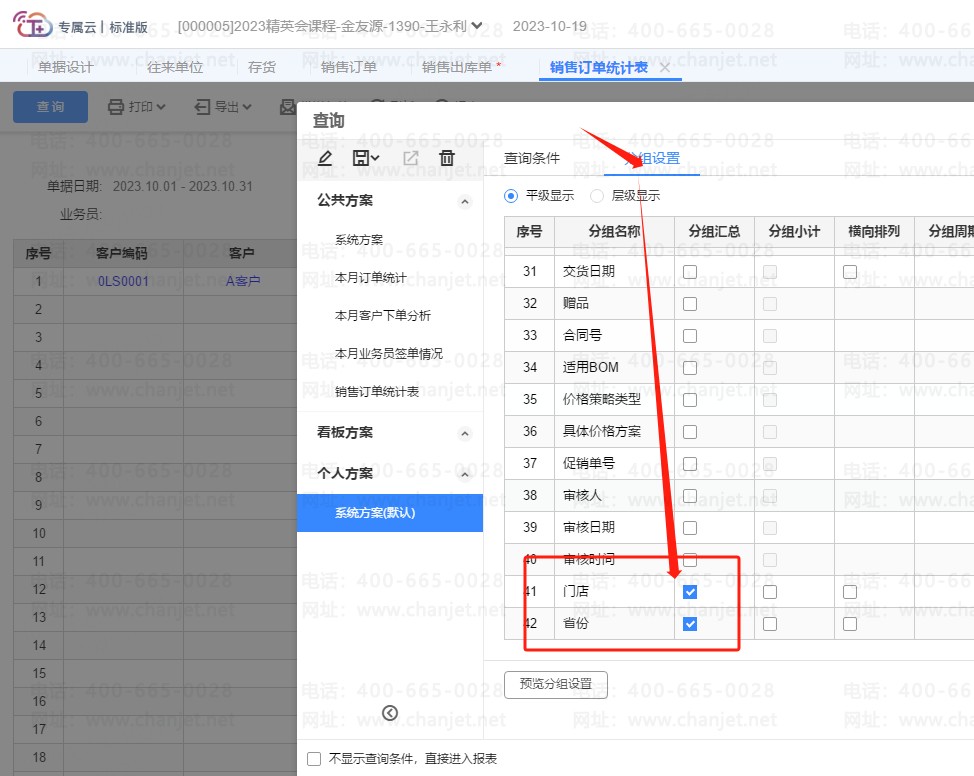974x776 pixels.
Task: Click the save scheme floppy disk icon
Action: click(361, 158)
